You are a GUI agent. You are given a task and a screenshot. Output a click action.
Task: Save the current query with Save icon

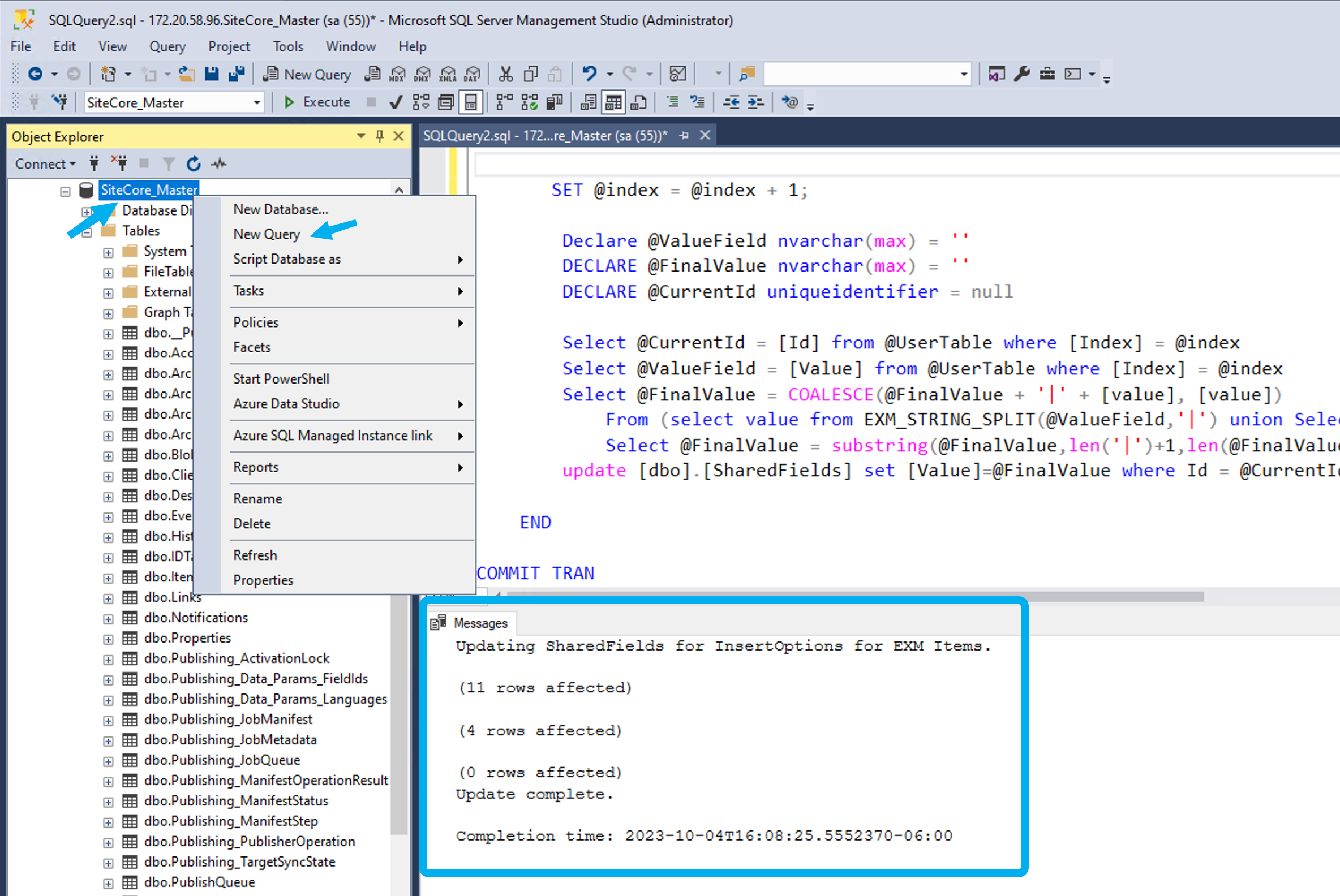[212, 74]
